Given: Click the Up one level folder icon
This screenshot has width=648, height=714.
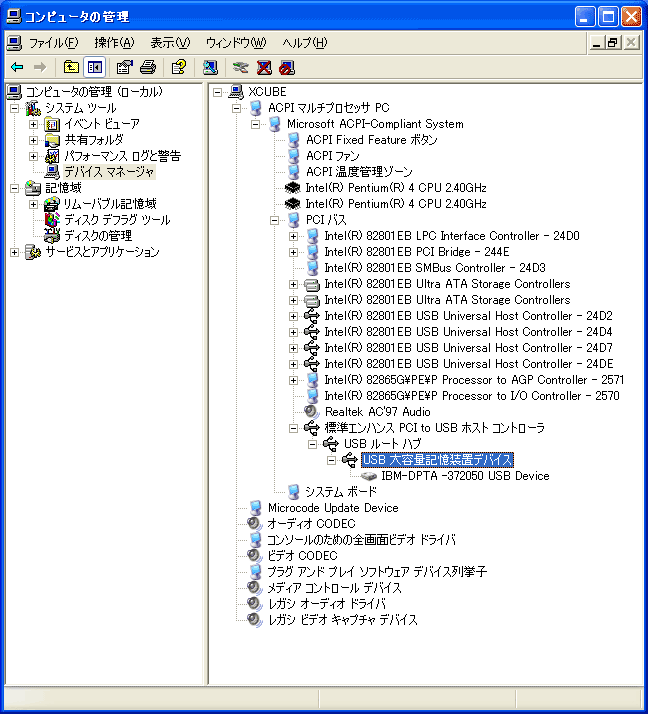Looking at the screenshot, I should pyautogui.click(x=71, y=67).
